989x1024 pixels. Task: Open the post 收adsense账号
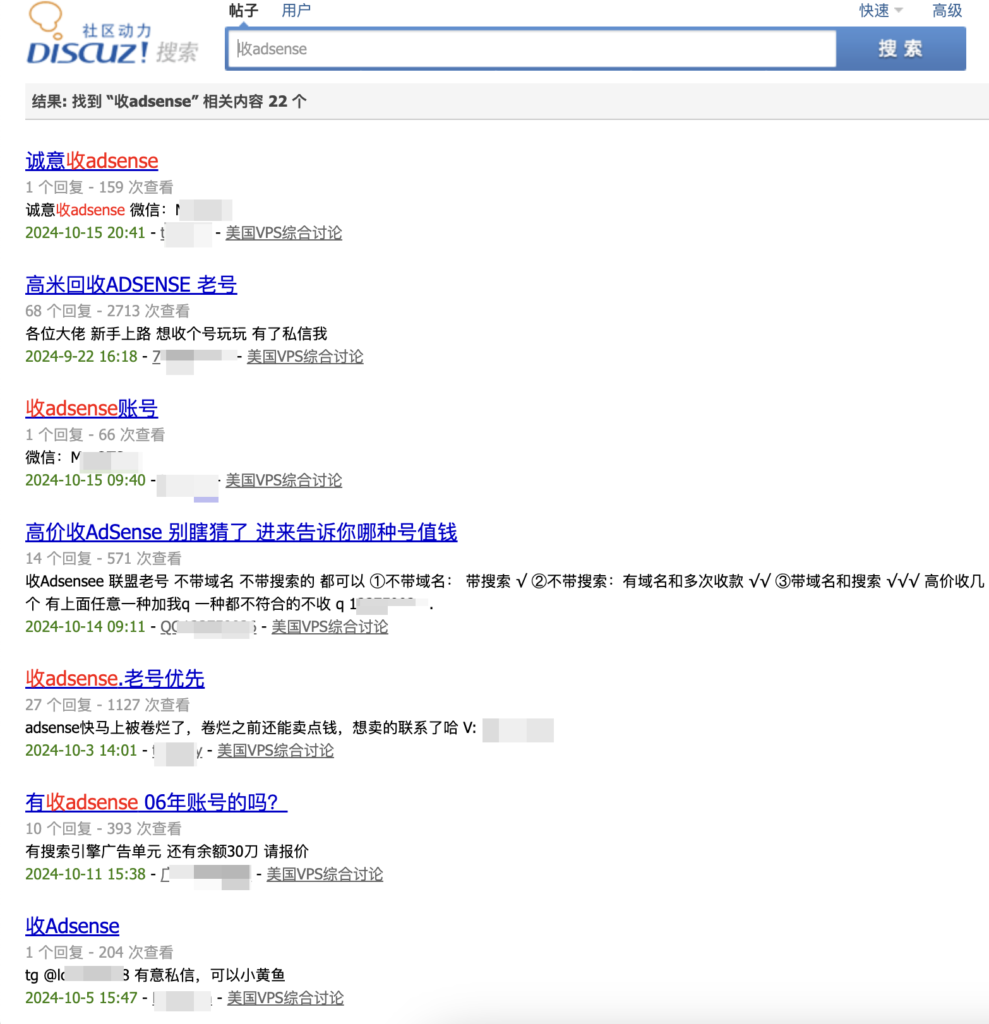[x=91, y=408]
